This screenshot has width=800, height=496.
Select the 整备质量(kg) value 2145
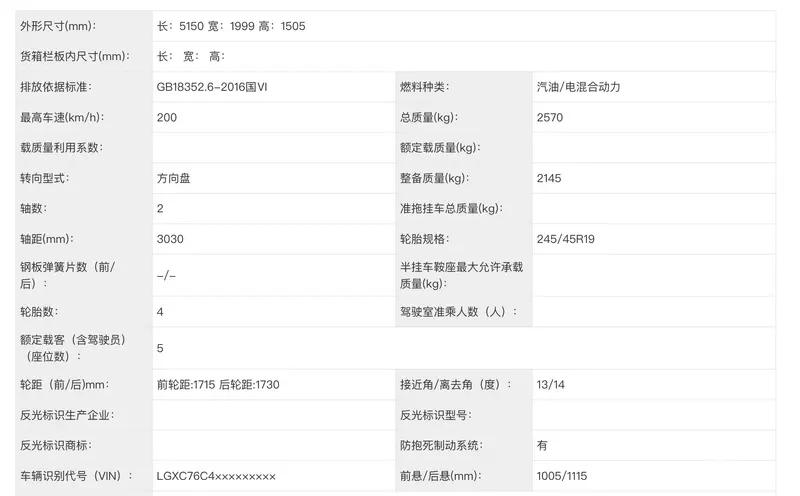(549, 178)
